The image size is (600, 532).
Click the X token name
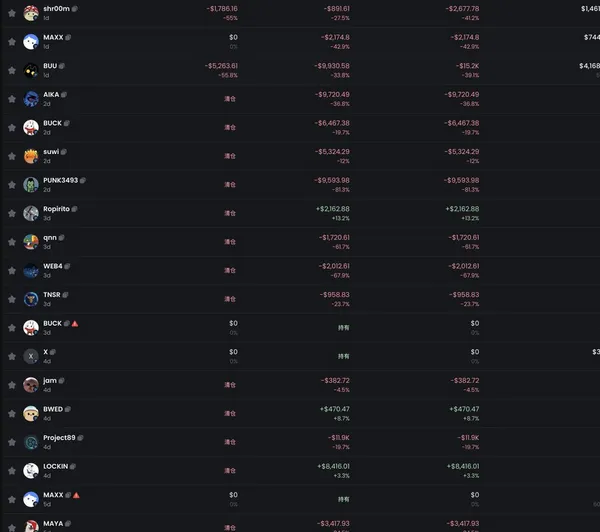(x=46, y=352)
